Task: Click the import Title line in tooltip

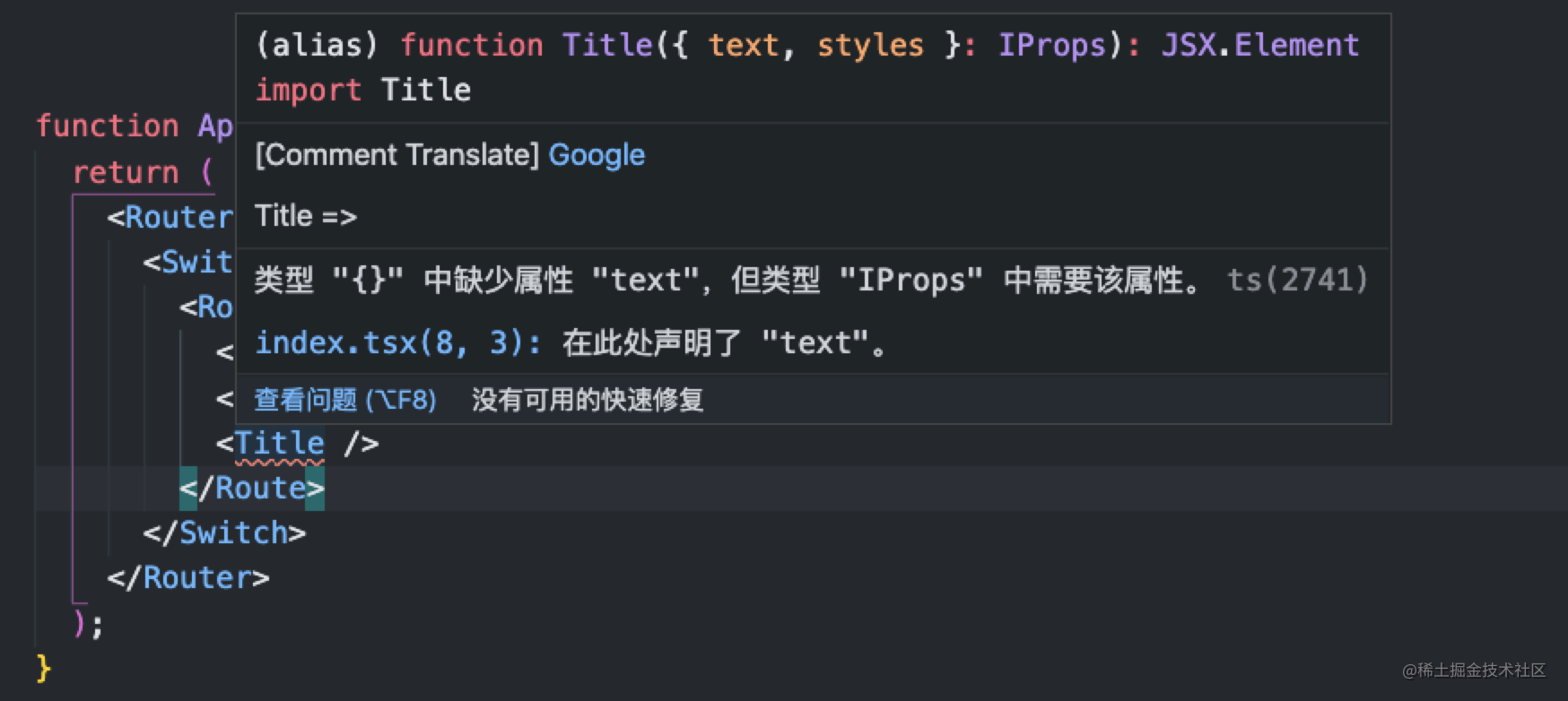Action: [362, 91]
